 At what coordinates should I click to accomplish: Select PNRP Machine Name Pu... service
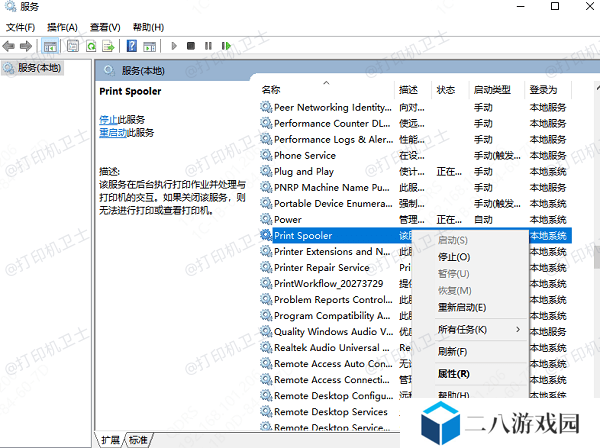tap(416, 187)
